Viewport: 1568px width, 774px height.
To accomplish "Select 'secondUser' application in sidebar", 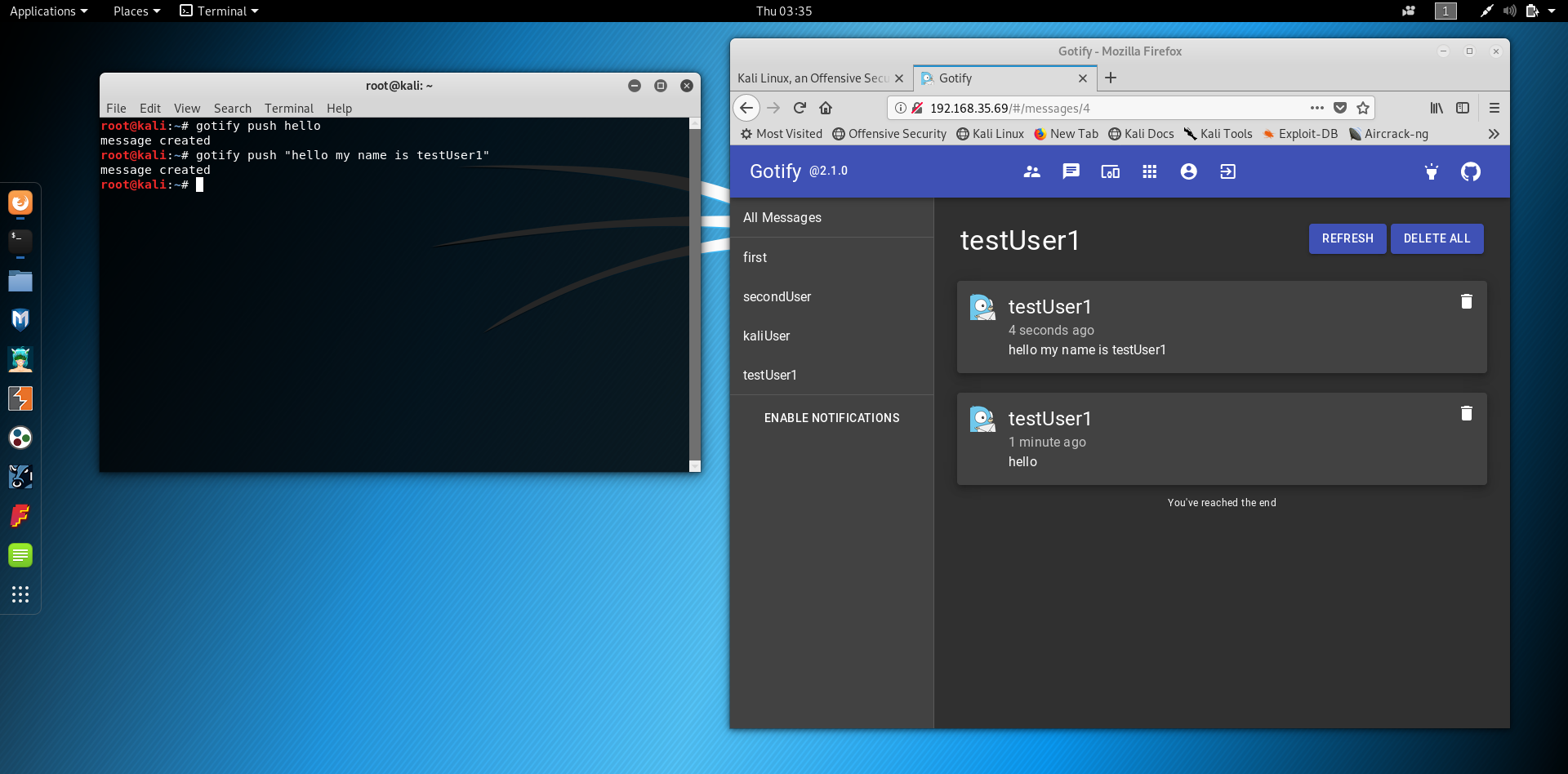I will tap(831, 296).
